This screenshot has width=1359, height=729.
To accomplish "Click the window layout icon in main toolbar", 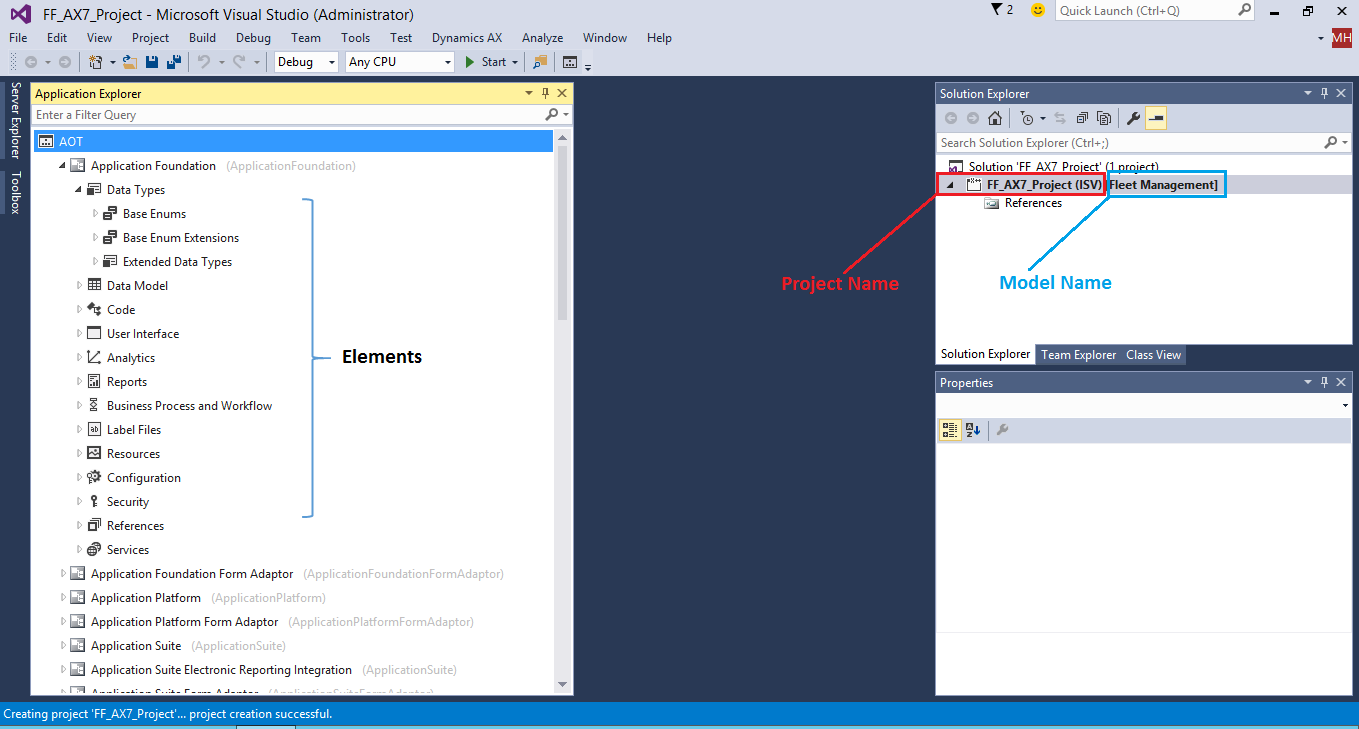I will tap(570, 62).
